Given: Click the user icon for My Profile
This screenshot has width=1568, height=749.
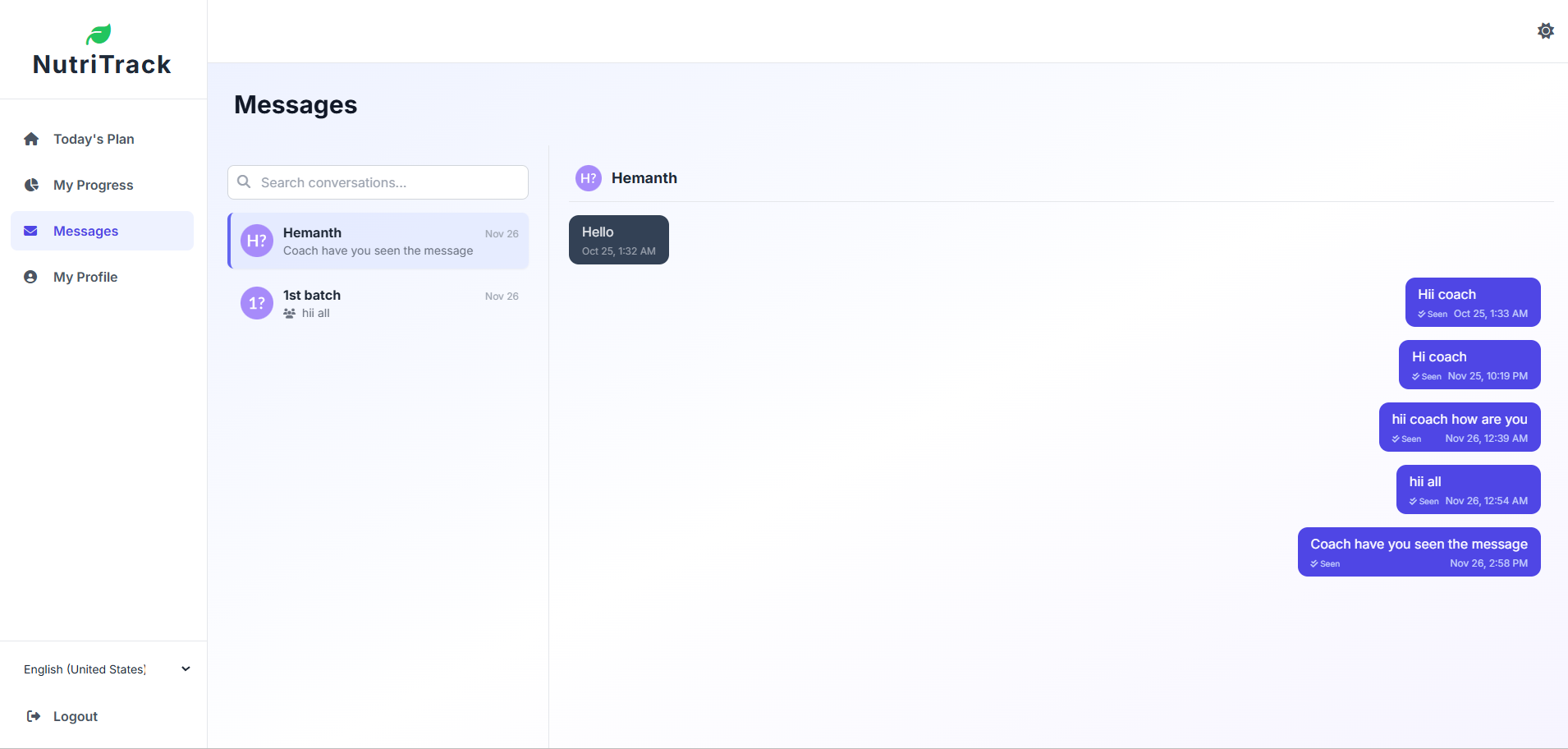Looking at the screenshot, I should (x=31, y=277).
